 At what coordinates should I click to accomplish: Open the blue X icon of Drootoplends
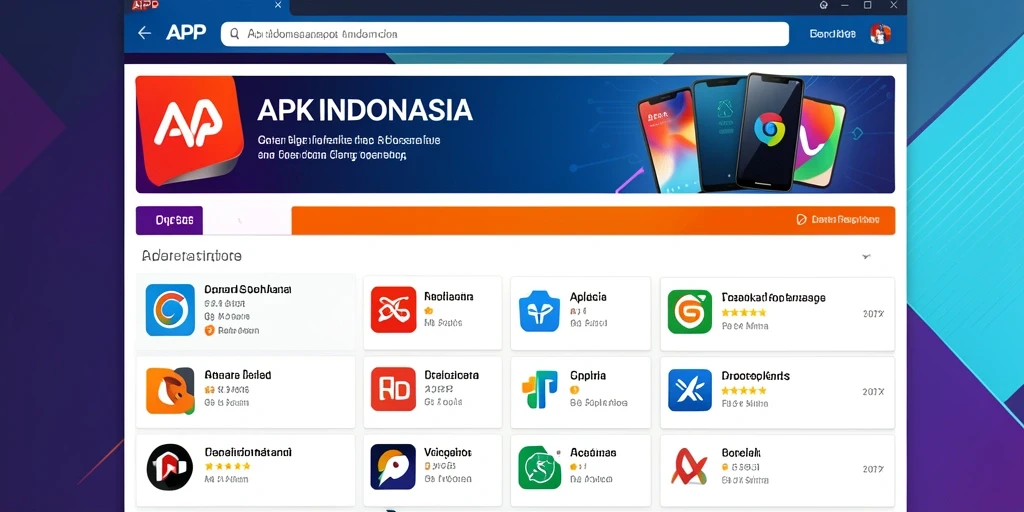tap(690, 390)
